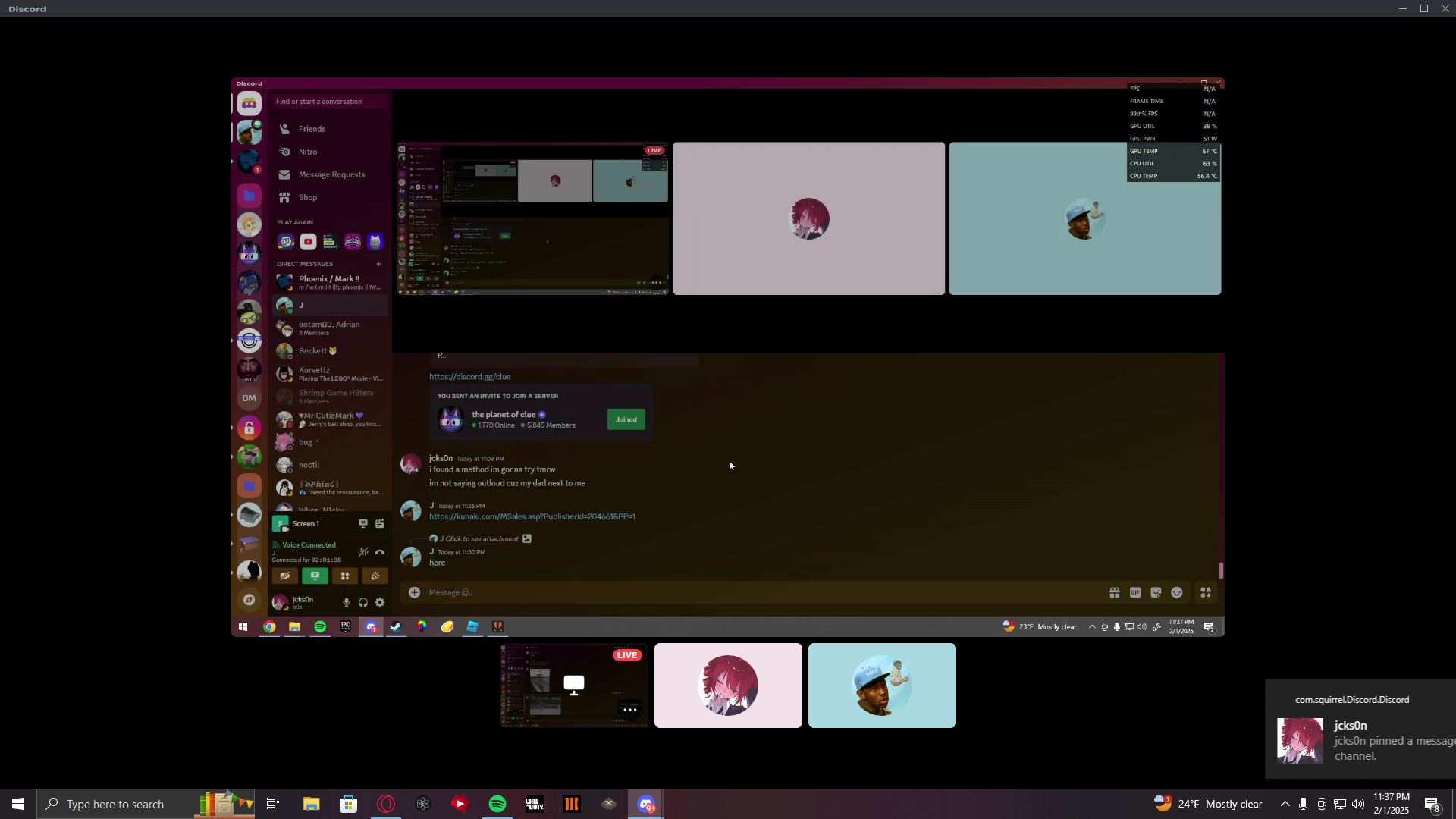Open the kunaki.com link in chat
1456x819 pixels.
tap(532, 516)
